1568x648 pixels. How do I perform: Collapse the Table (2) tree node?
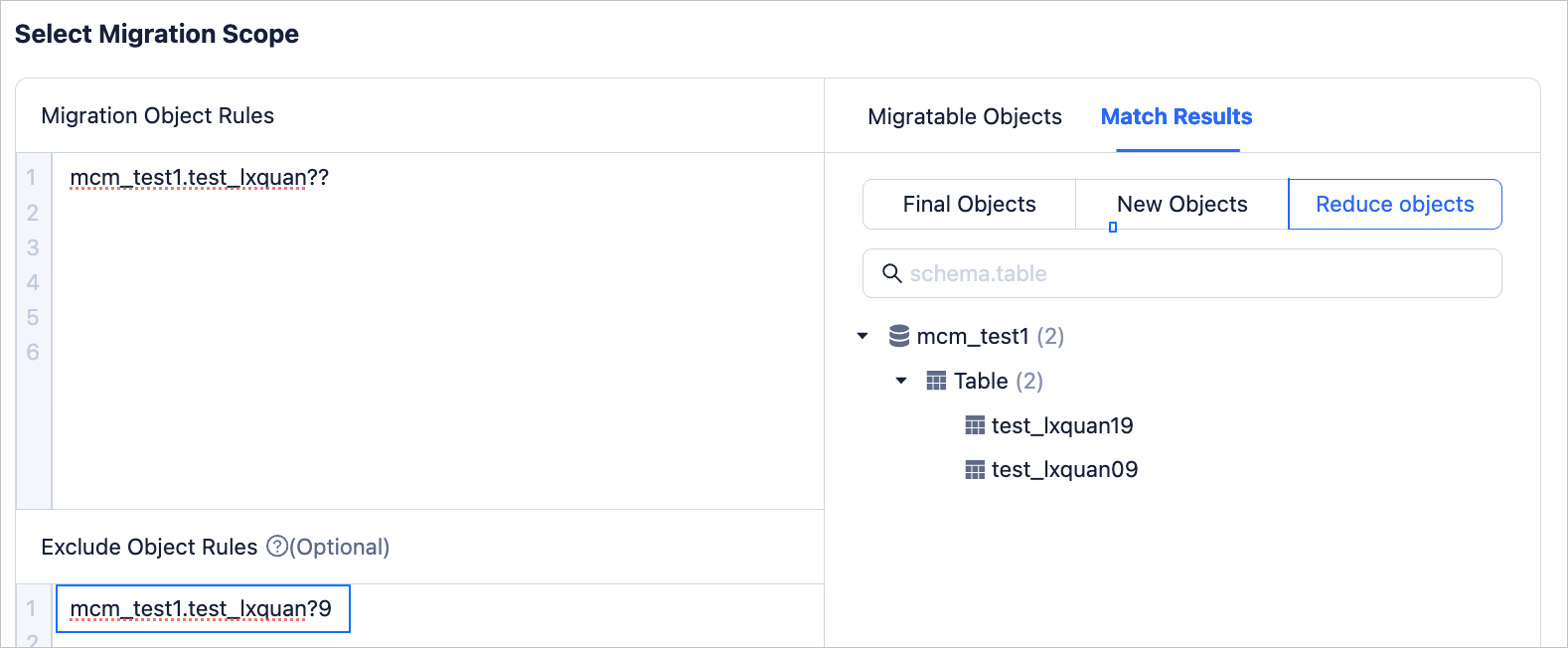click(901, 381)
